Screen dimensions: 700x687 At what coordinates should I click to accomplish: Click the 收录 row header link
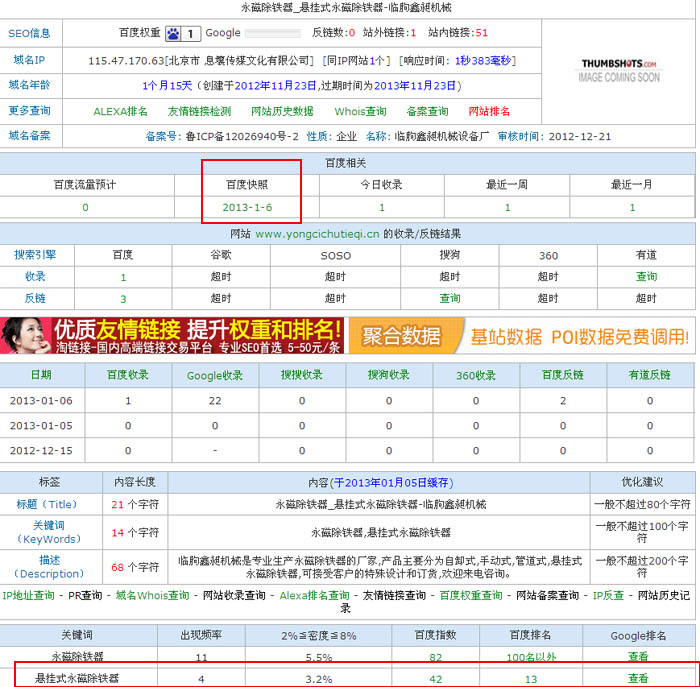pos(35,276)
